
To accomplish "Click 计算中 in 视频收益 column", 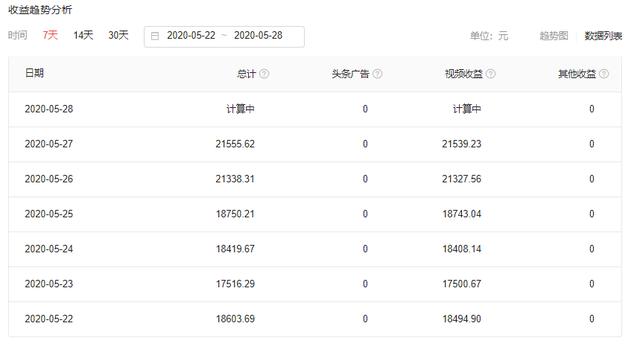I will [467, 109].
